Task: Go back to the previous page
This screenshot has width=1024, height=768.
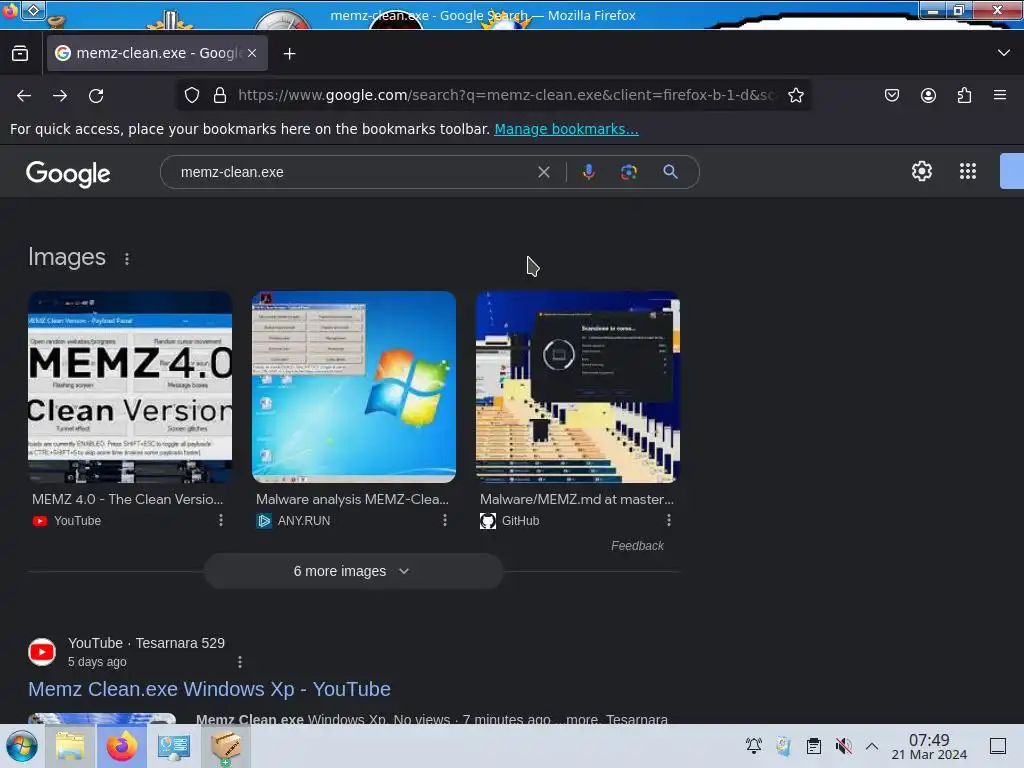Action: coord(24,95)
